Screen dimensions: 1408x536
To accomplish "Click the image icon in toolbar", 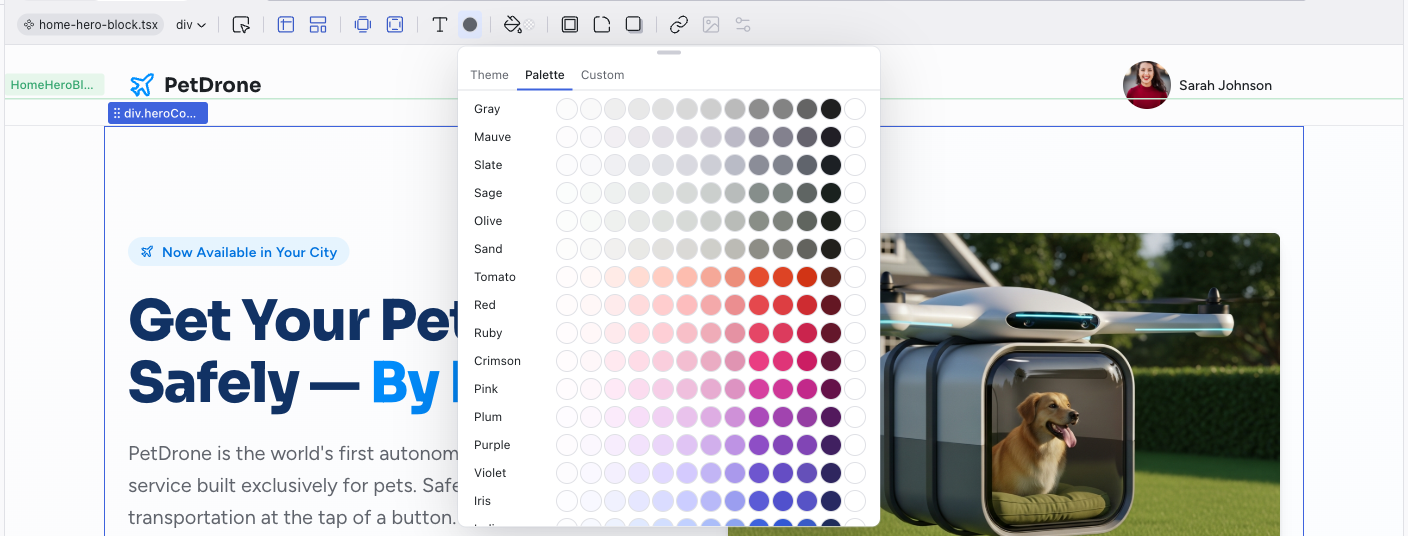I will coord(711,25).
